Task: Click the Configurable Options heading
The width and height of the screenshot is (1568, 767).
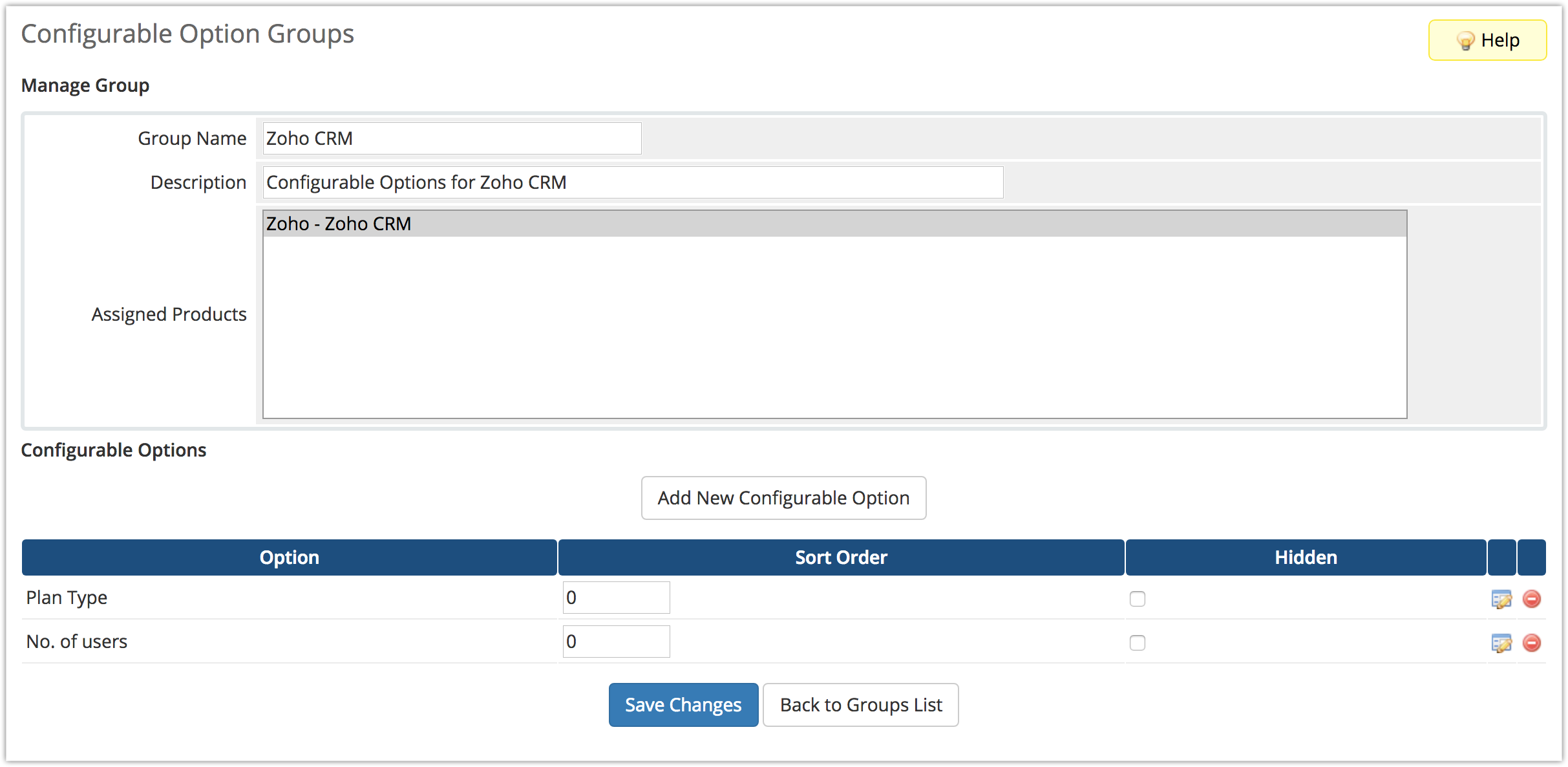Action: click(x=114, y=450)
